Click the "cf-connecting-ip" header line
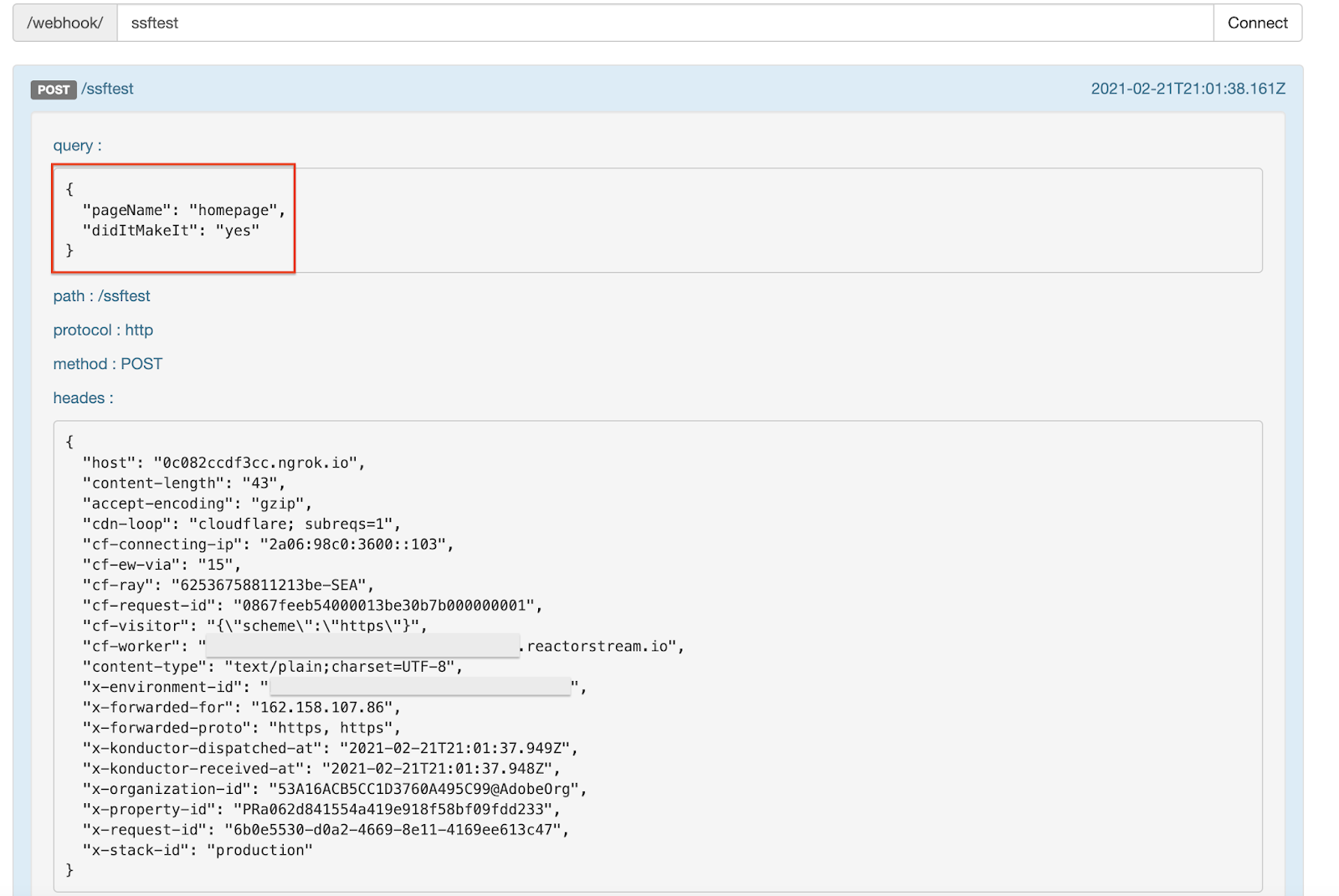Image resolution: width=1339 pixels, height=896 pixels. [x=269, y=545]
